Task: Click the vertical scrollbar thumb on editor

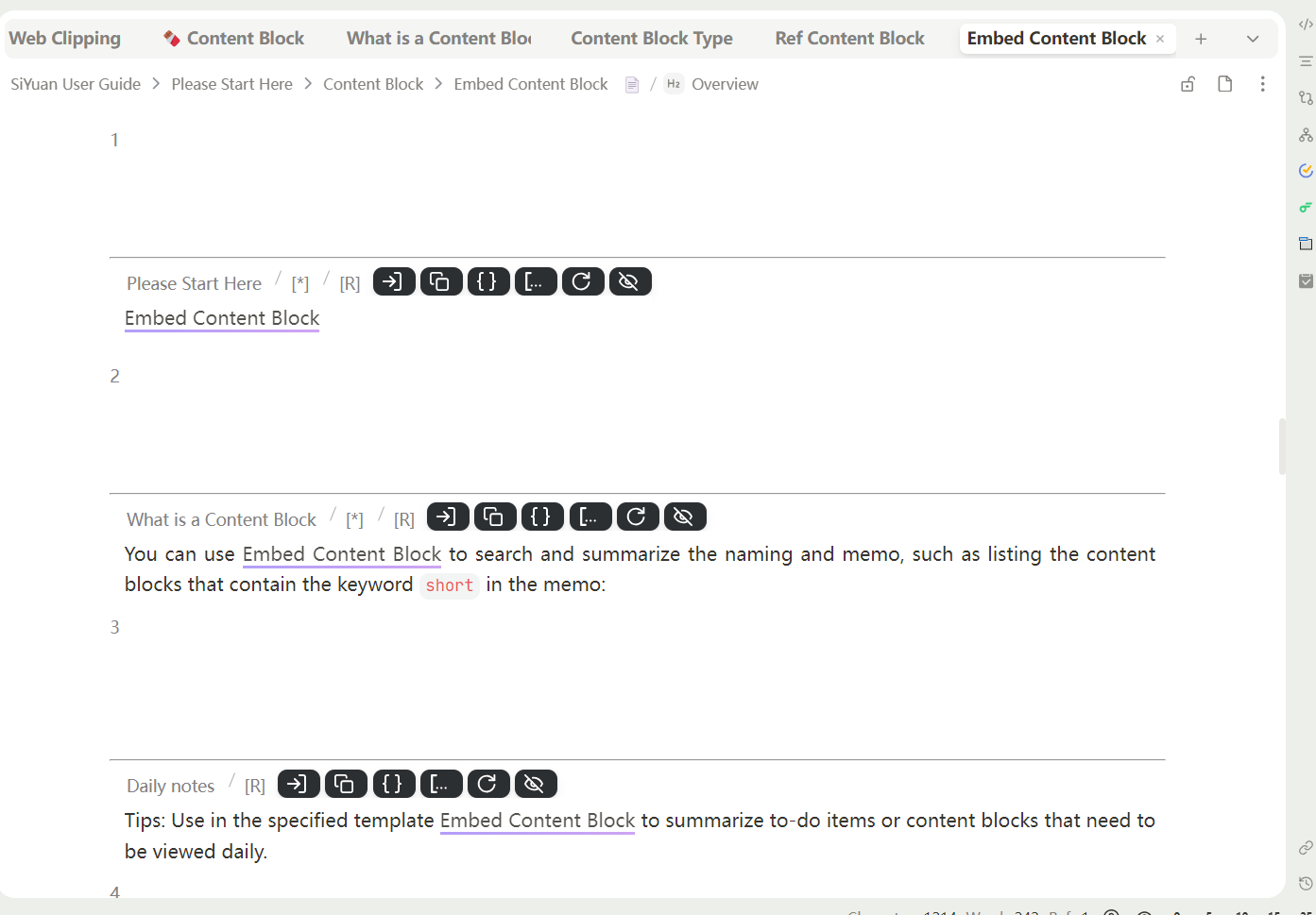Action: (x=1281, y=446)
